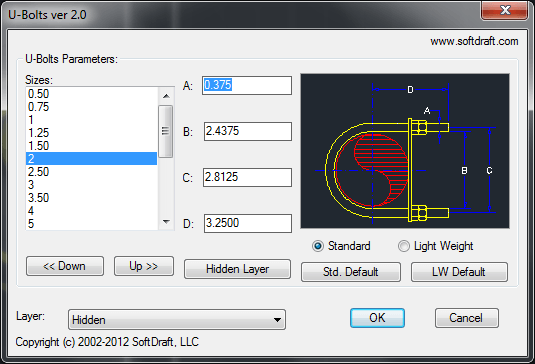The image size is (535, 364).
Task: Select the Standard radio option
Action: (x=341, y=246)
